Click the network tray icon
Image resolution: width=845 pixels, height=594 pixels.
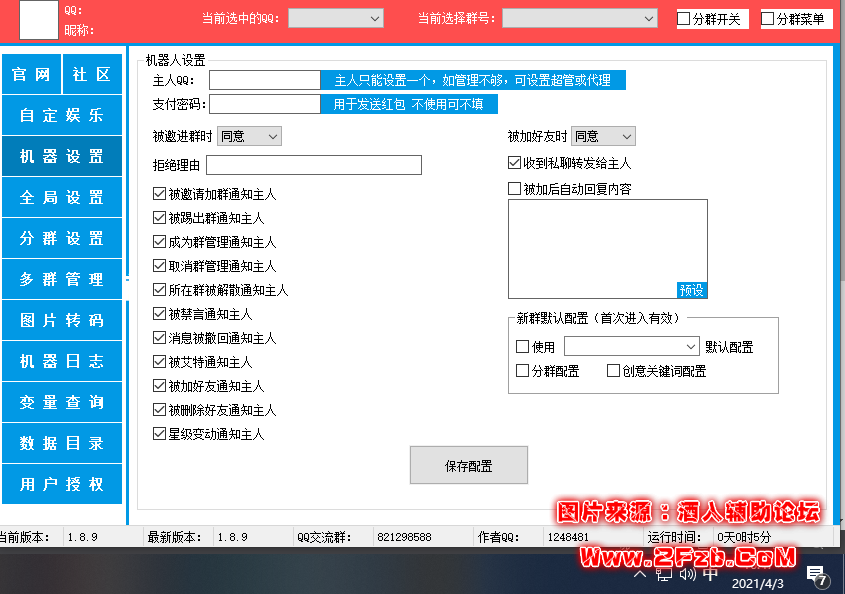[664, 574]
